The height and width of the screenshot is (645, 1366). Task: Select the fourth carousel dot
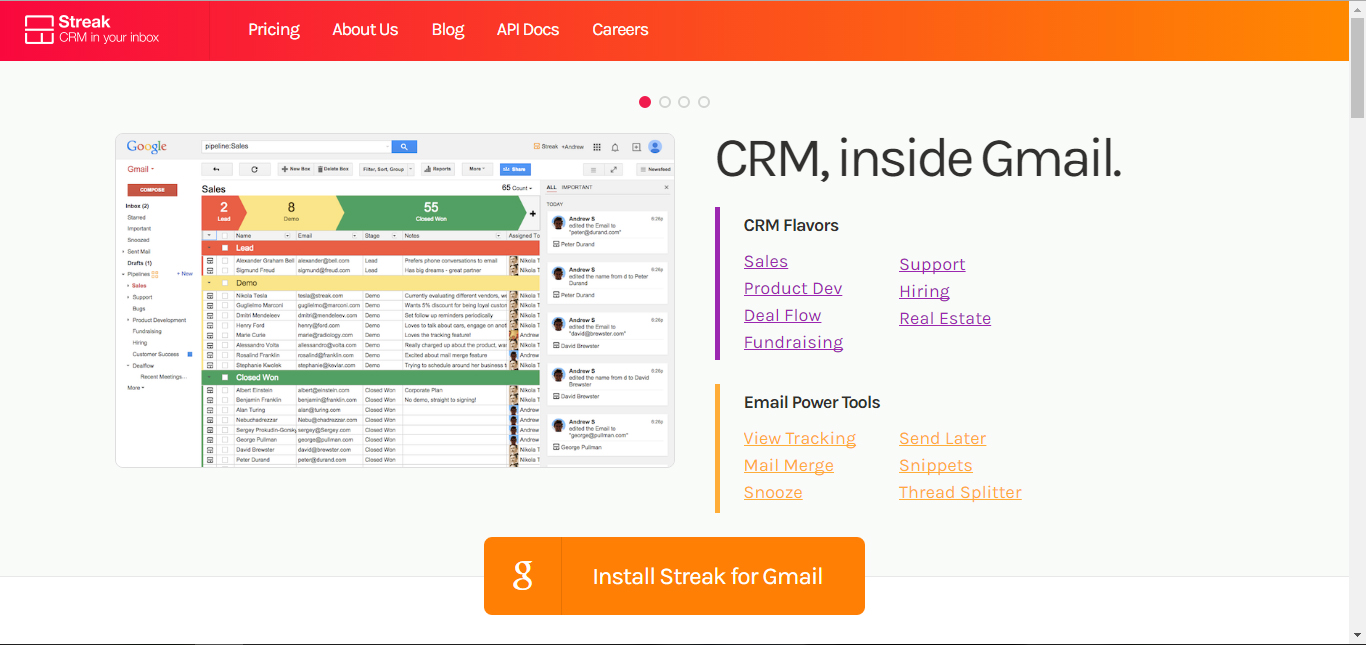tap(704, 102)
